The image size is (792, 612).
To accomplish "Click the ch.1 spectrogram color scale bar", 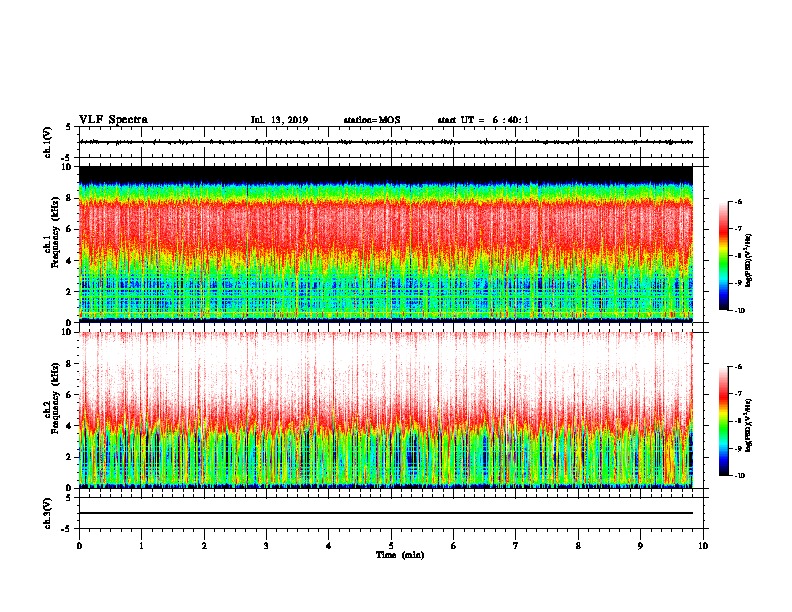I will [723, 256].
